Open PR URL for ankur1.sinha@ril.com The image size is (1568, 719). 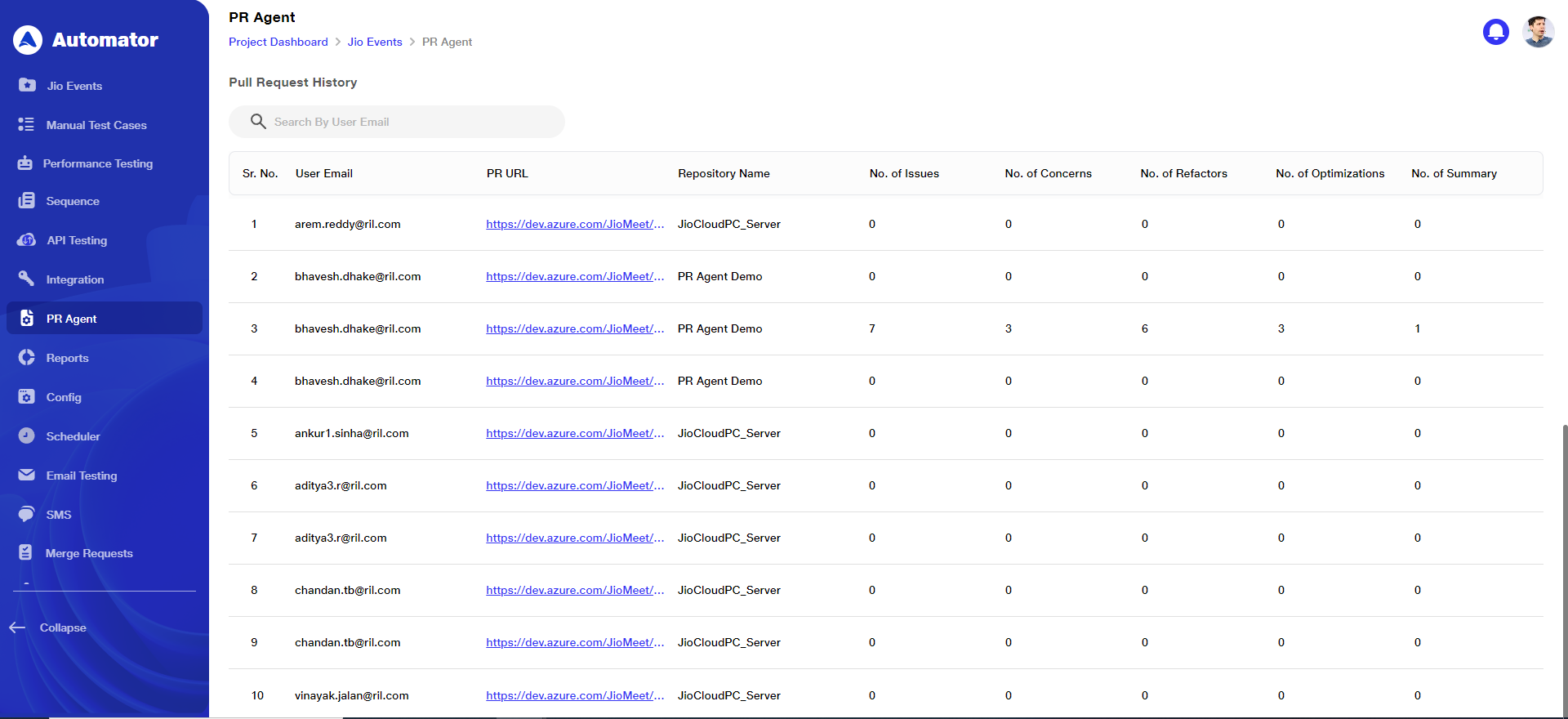point(575,433)
